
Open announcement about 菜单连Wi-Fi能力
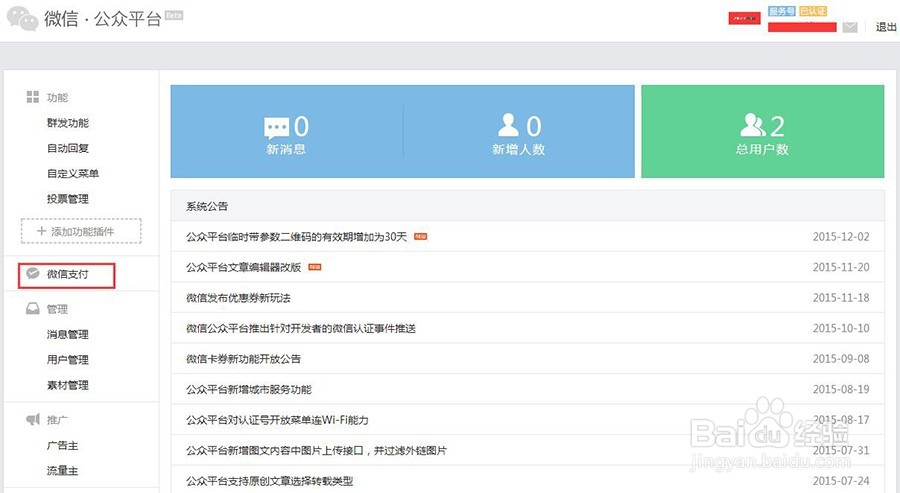tap(277, 420)
